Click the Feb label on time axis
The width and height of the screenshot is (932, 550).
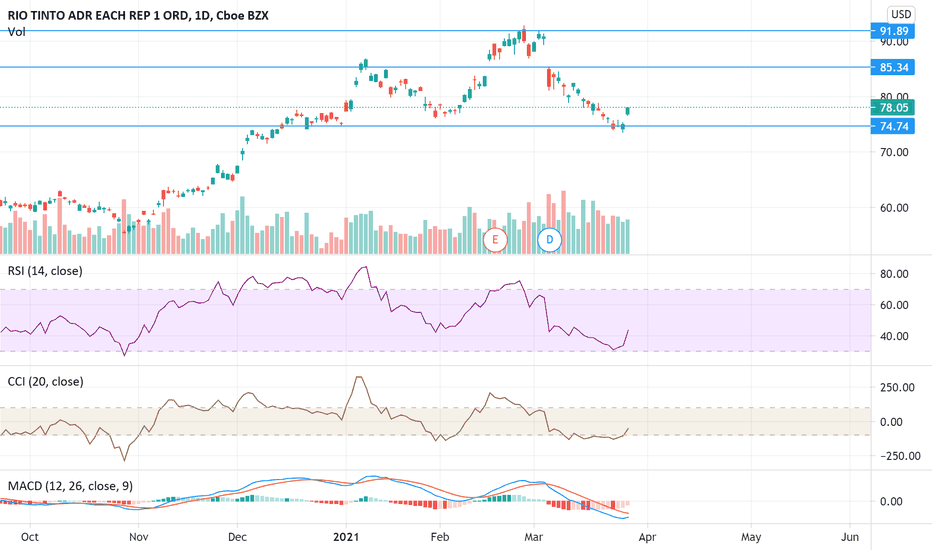[x=439, y=537]
